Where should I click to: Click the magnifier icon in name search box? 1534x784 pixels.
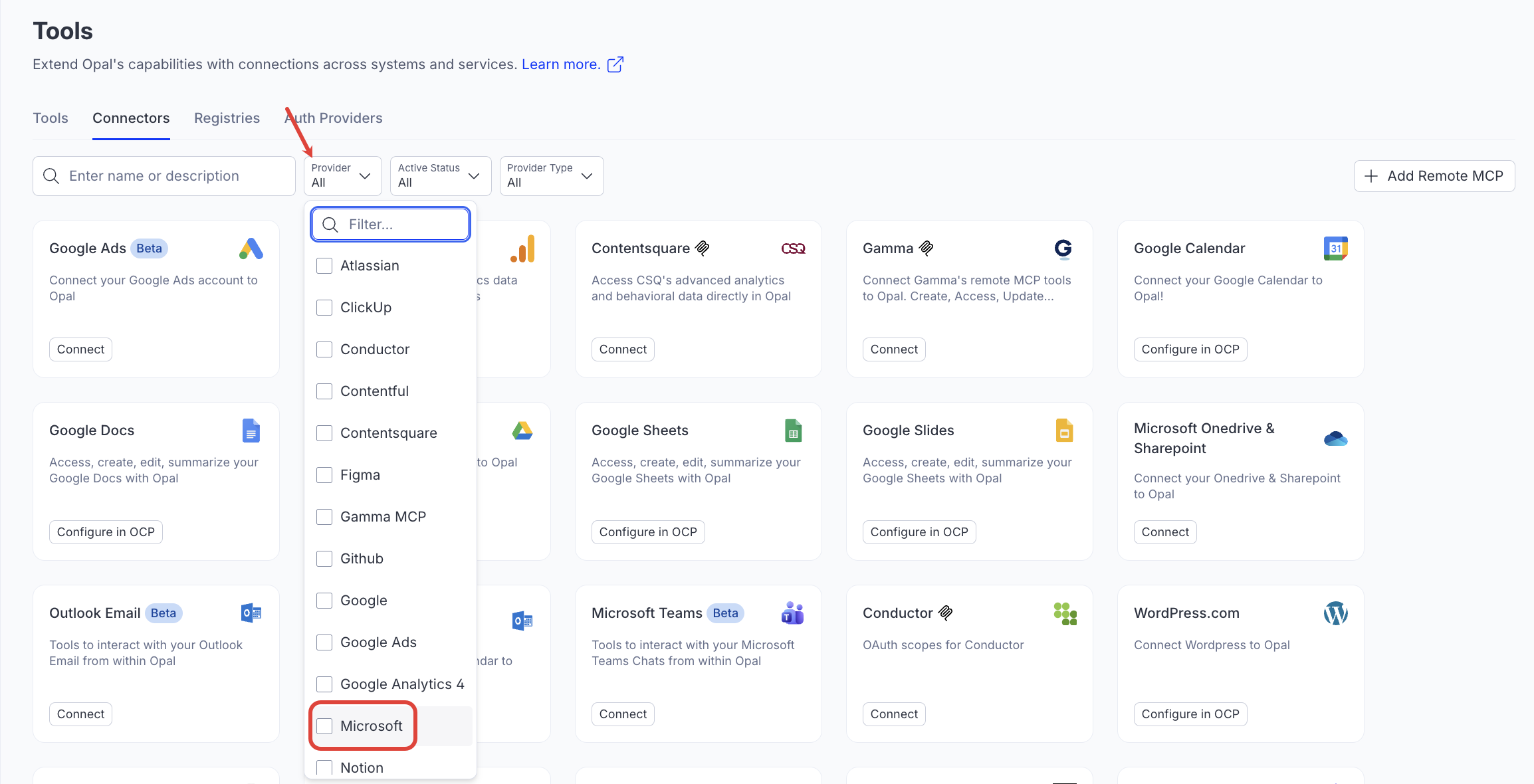[x=51, y=176]
